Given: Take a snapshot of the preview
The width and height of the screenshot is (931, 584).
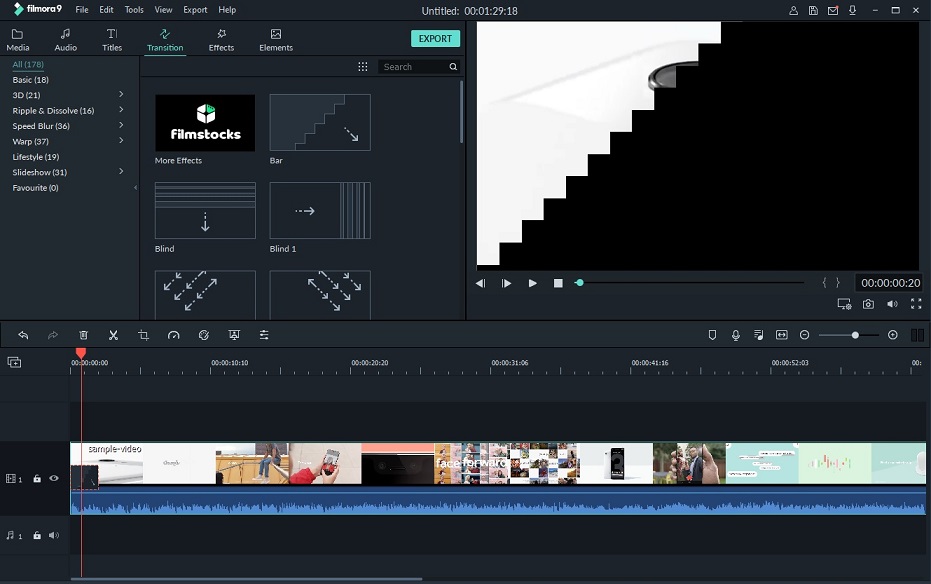Looking at the screenshot, I should point(868,304).
